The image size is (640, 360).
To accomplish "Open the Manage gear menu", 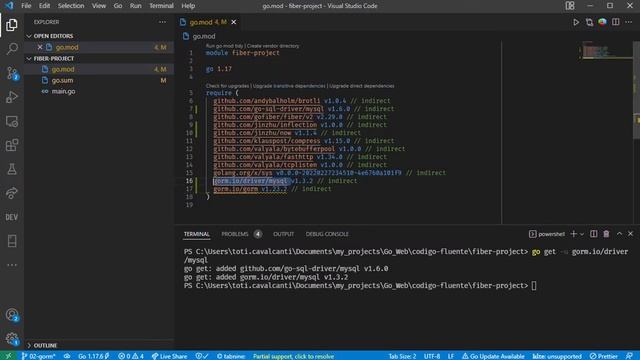I will (12, 338).
